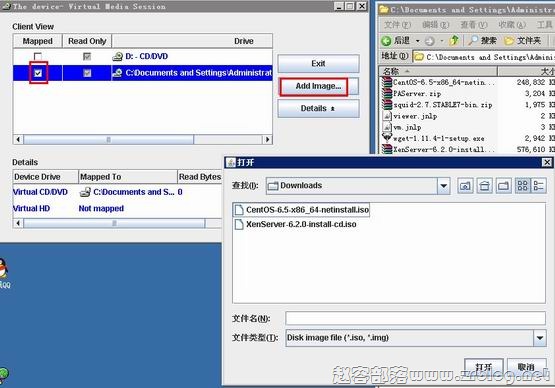The height and width of the screenshot is (388, 555).
Task: Click the D: CD/DVD drive icon
Action: click(x=117, y=57)
